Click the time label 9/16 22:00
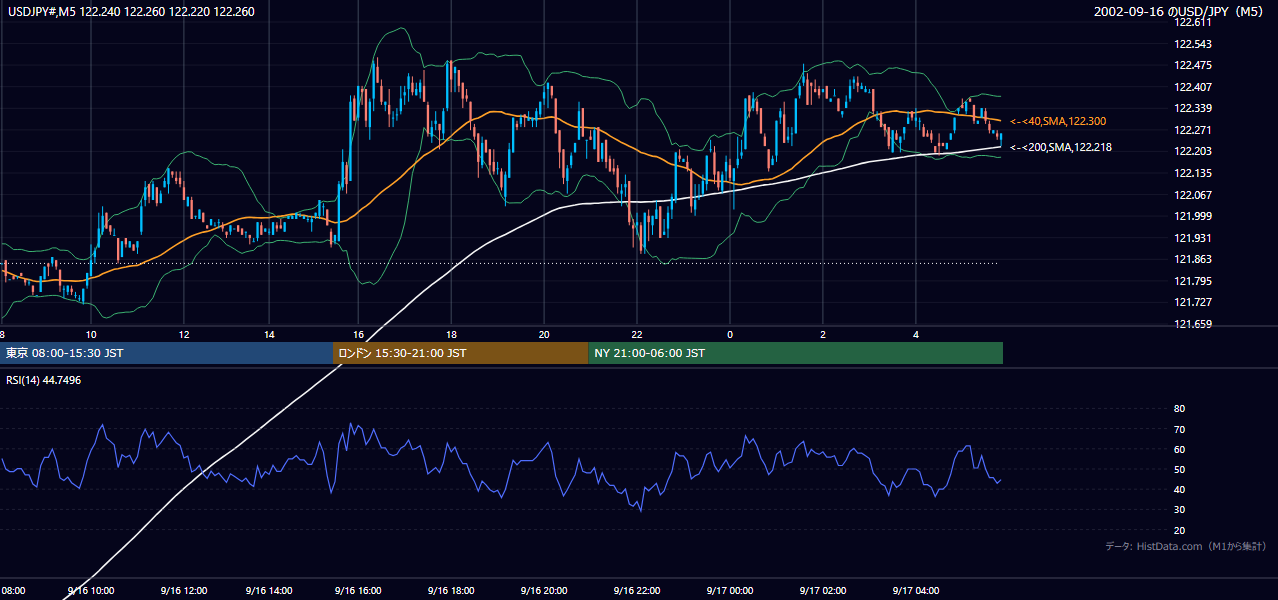Screen dimensions: 1278x600 (638, 591)
